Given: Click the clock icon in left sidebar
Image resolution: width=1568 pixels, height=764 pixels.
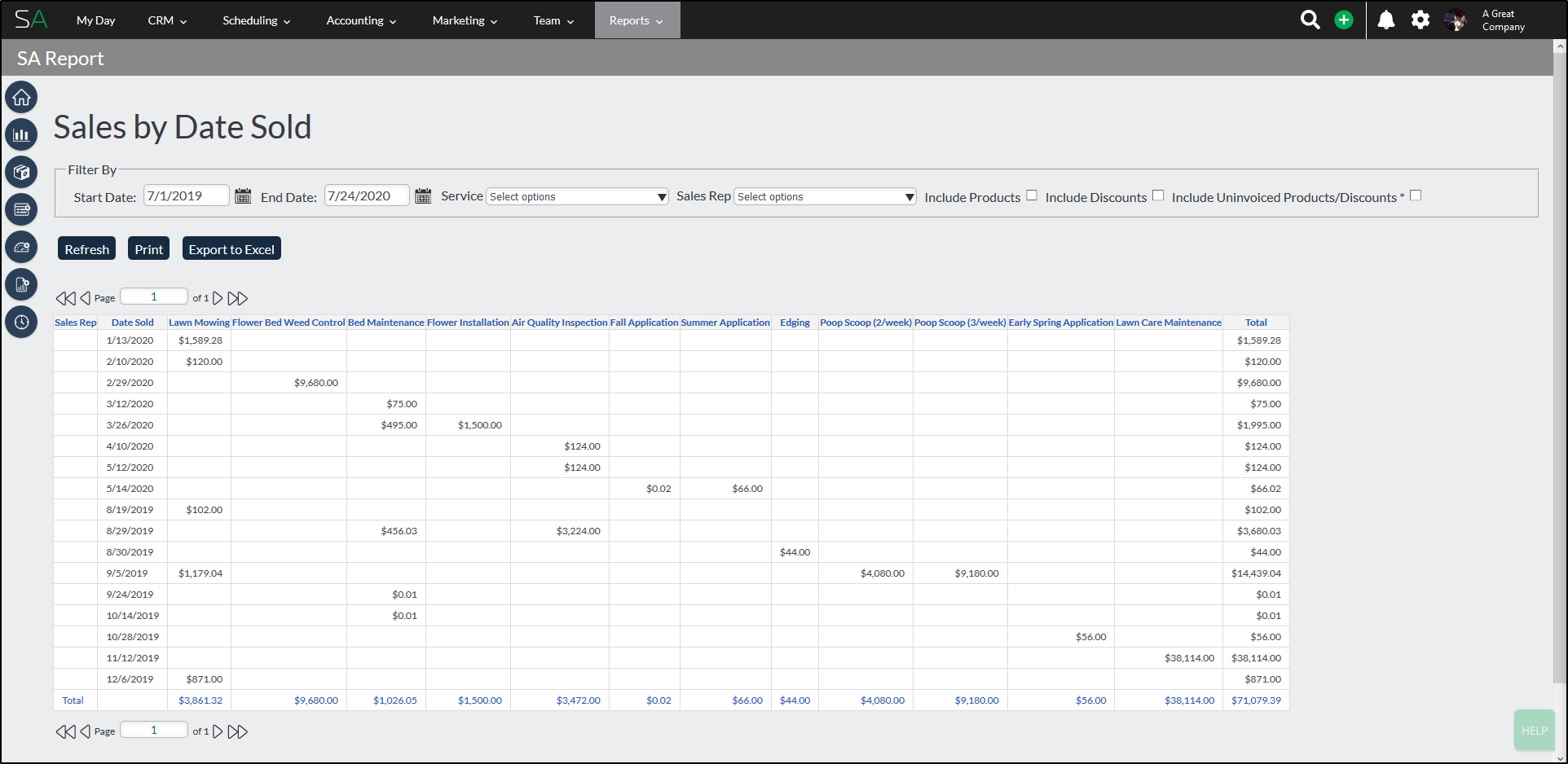Looking at the screenshot, I should click(21, 322).
